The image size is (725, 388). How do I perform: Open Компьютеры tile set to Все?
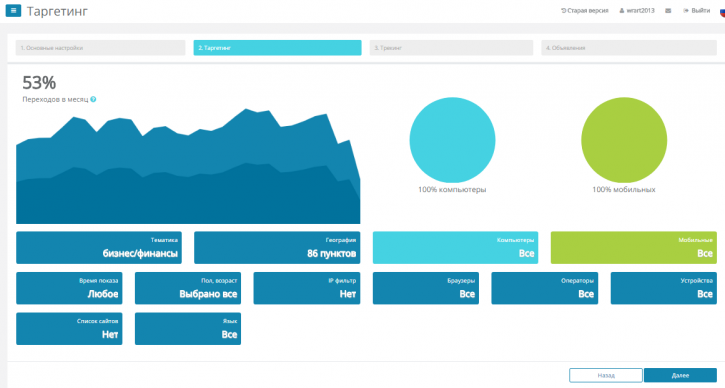pyautogui.click(x=455, y=248)
